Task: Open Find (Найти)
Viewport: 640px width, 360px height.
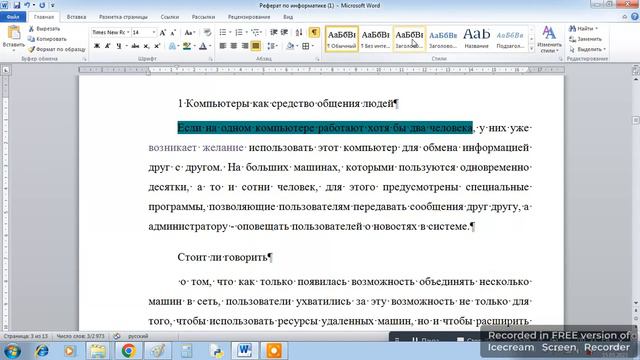Action: pyautogui.click(x=583, y=29)
